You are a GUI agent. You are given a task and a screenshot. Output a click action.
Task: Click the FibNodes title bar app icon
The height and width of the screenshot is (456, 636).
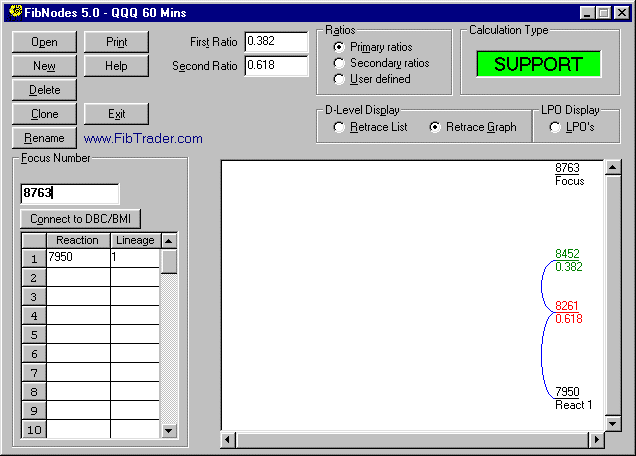point(15,11)
